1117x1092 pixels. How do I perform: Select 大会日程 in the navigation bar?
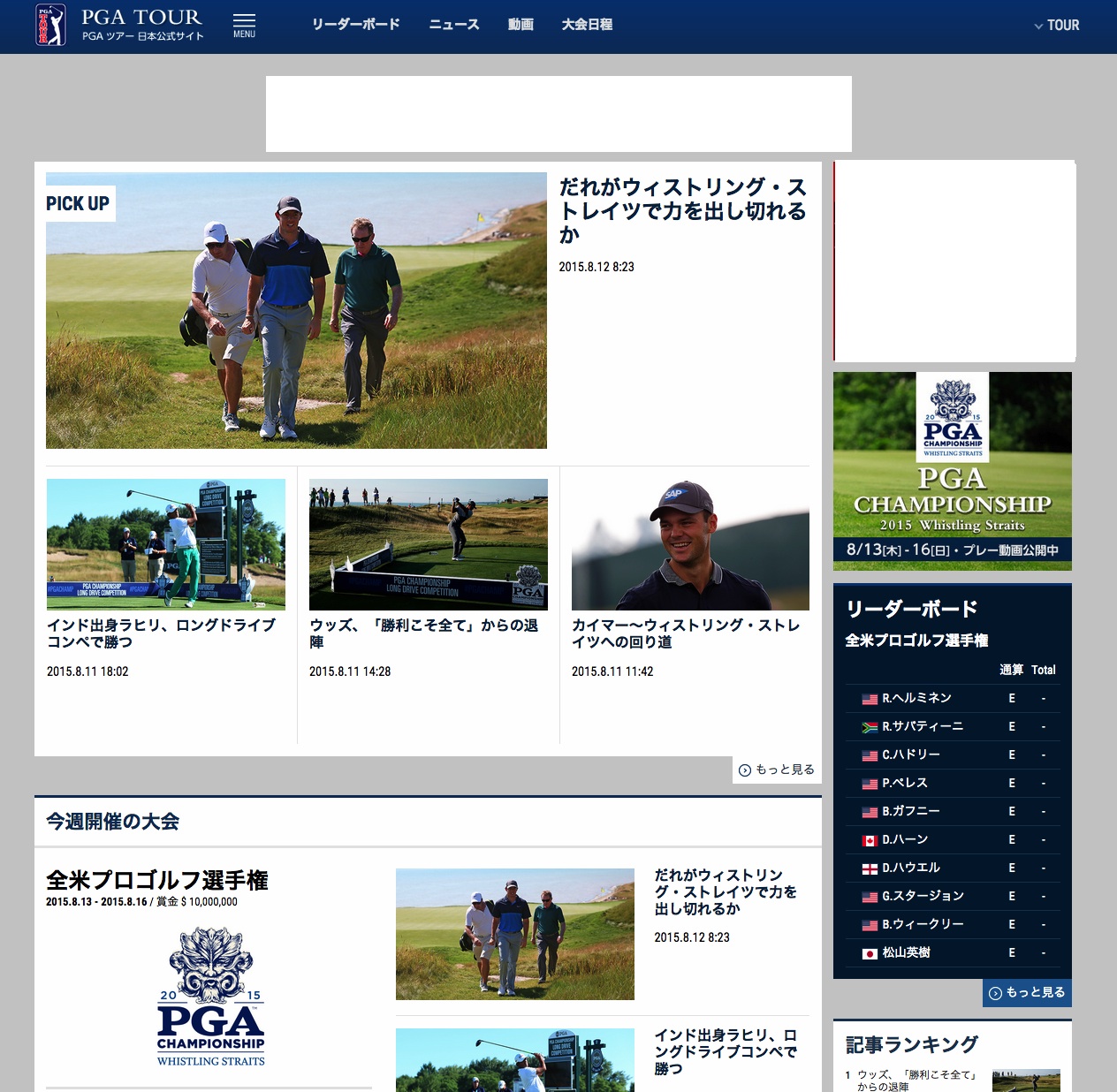pyautogui.click(x=587, y=25)
